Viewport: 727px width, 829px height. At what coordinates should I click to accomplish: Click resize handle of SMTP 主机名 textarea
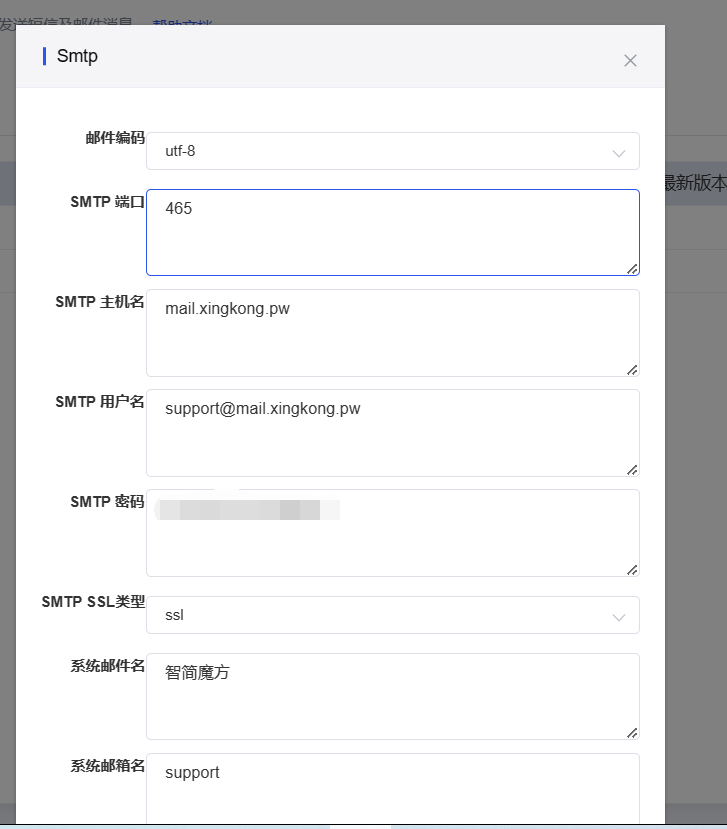coord(632,370)
